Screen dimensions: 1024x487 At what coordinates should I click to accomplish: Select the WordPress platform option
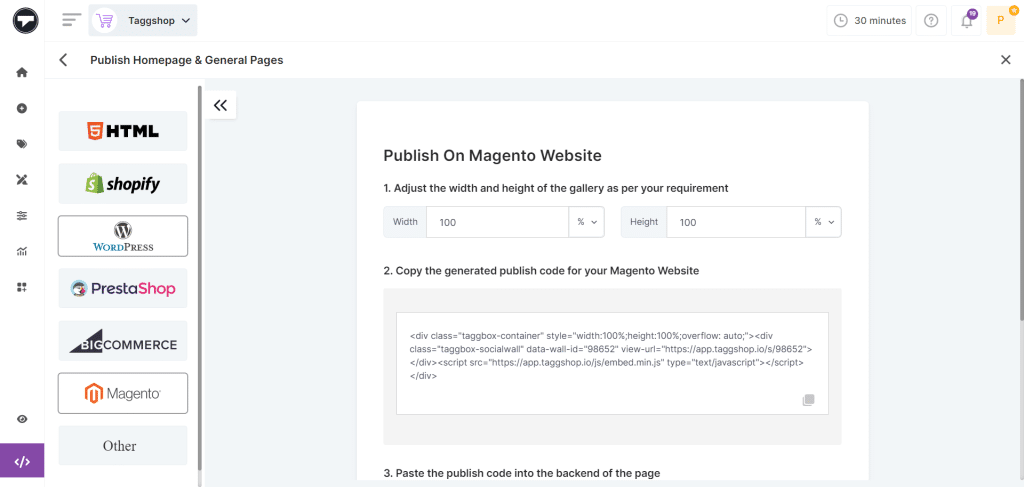coord(123,236)
